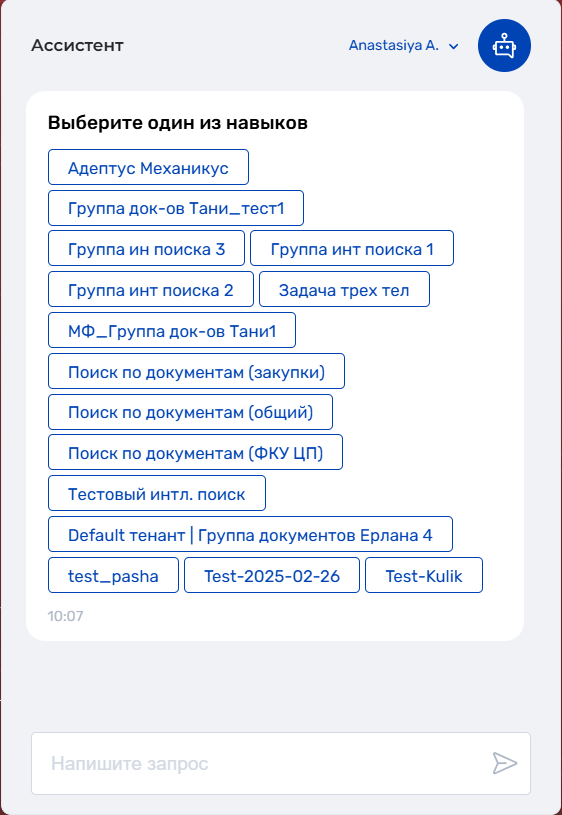Select the Задача трех тел skill

[344, 289]
